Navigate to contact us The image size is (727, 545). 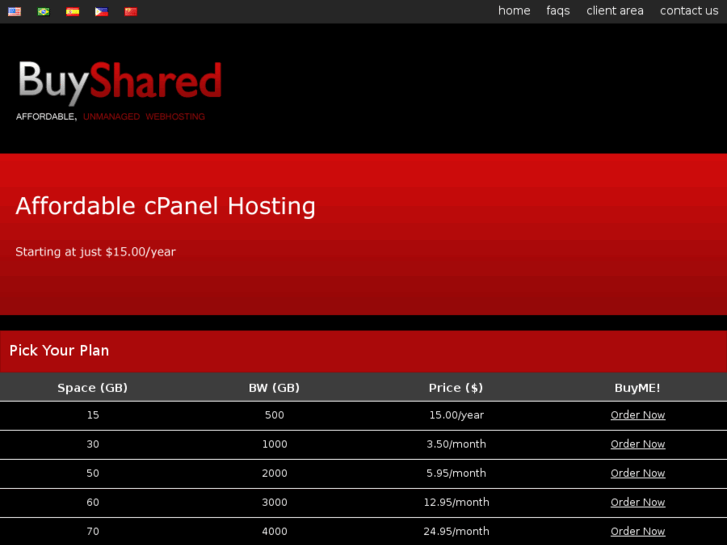(x=689, y=11)
